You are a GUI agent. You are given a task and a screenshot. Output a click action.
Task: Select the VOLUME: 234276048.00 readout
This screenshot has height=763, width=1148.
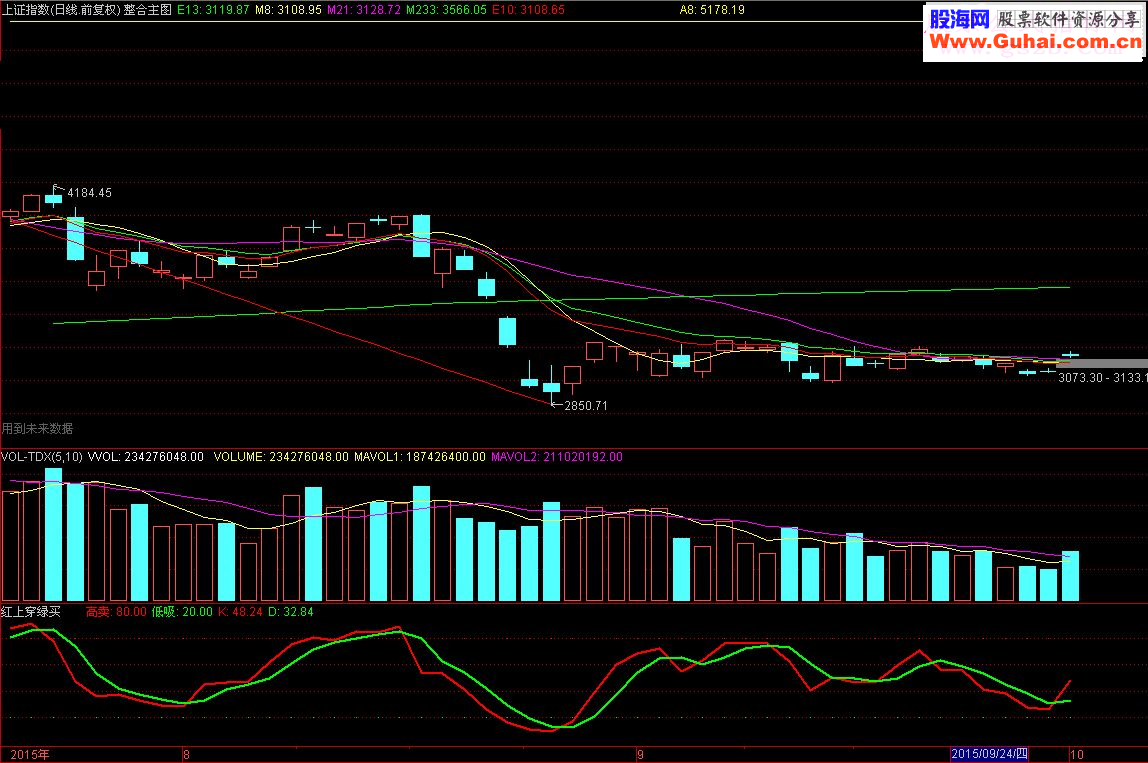coord(281,456)
